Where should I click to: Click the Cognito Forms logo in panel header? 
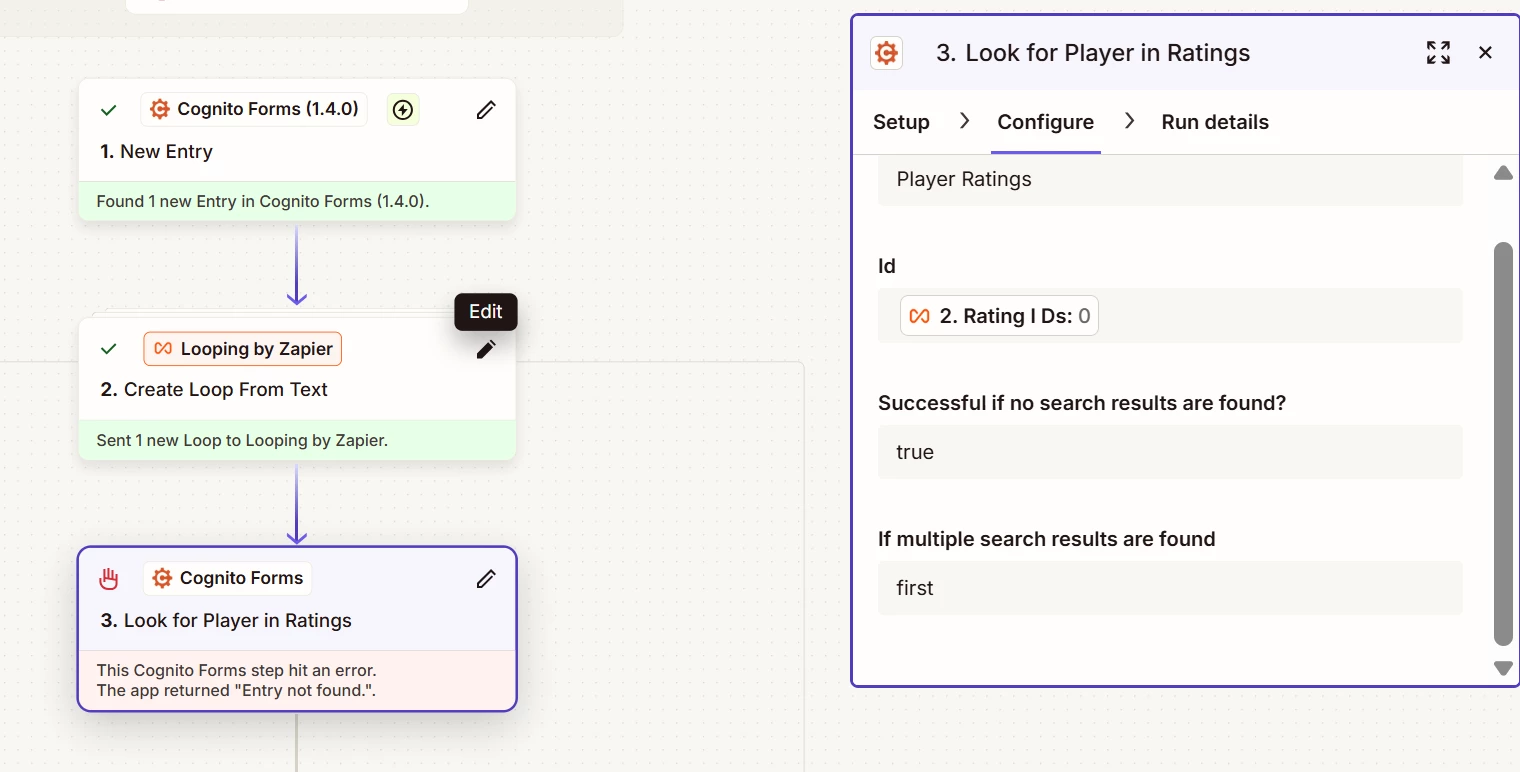tap(886, 53)
